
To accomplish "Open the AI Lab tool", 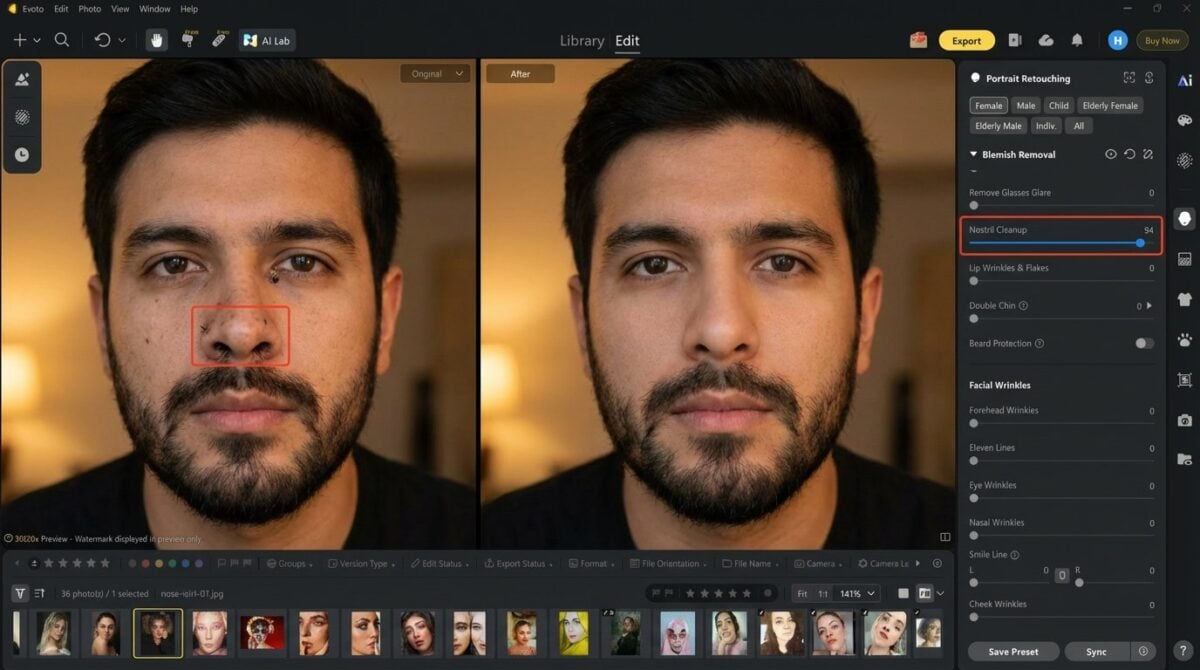I will [267, 40].
